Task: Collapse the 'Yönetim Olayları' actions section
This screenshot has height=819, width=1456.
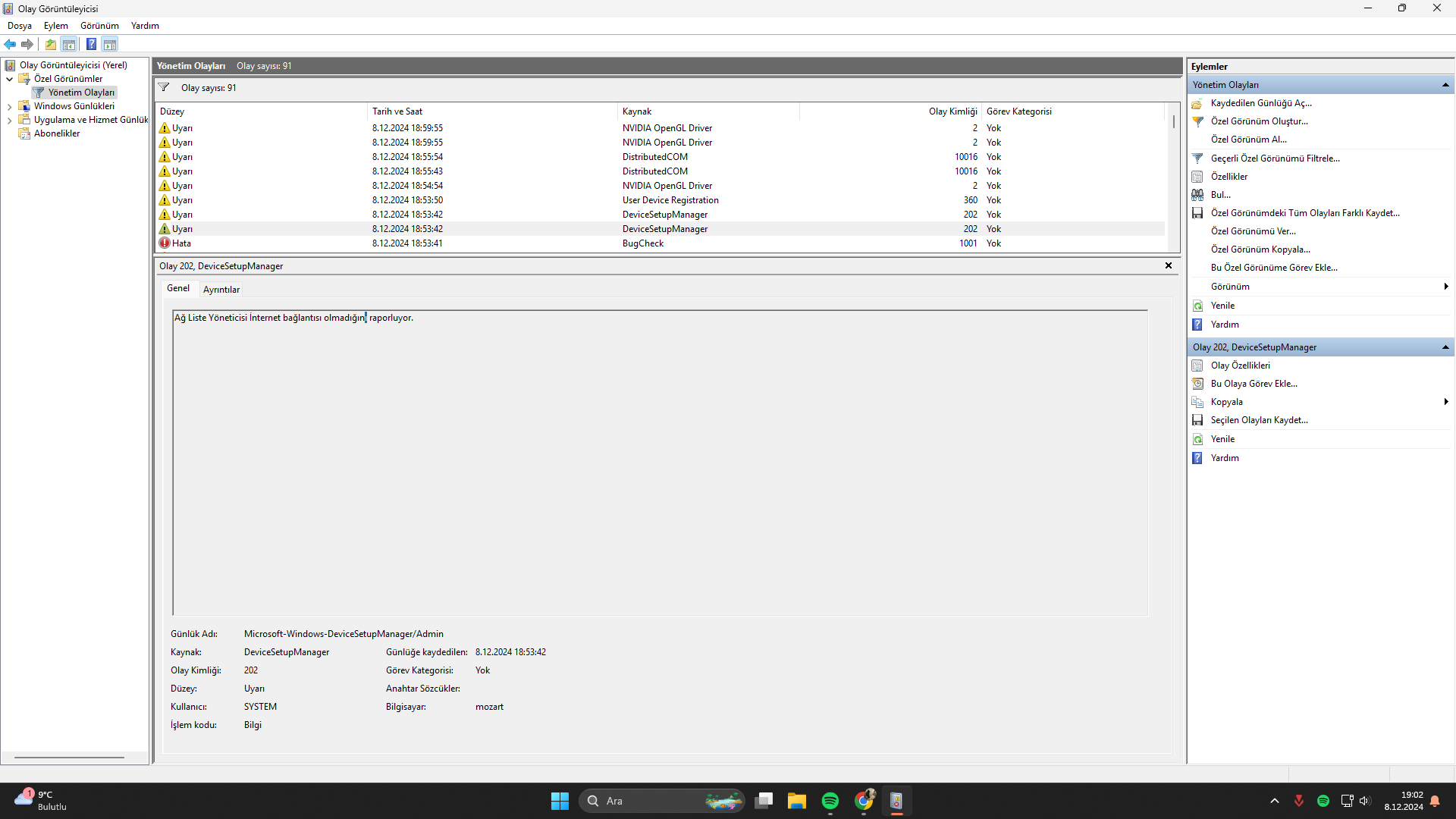Action: pos(1445,85)
